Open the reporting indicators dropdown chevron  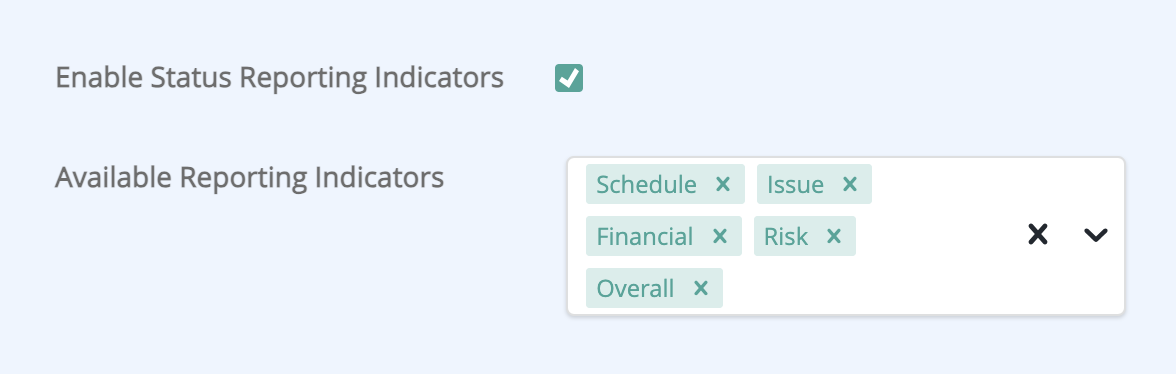coord(1096,235)
